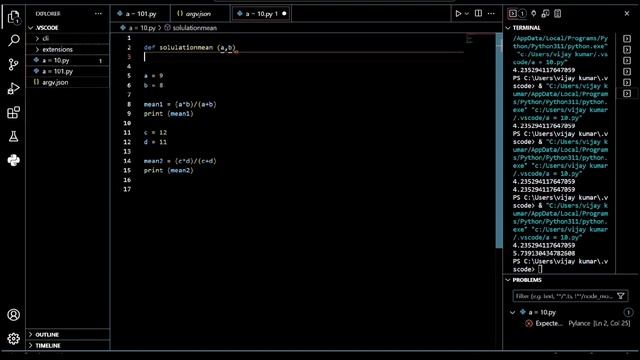The height and width of the screenshot is (360, 640).
Task: Close the side panel with X
Action: (627, 13)
